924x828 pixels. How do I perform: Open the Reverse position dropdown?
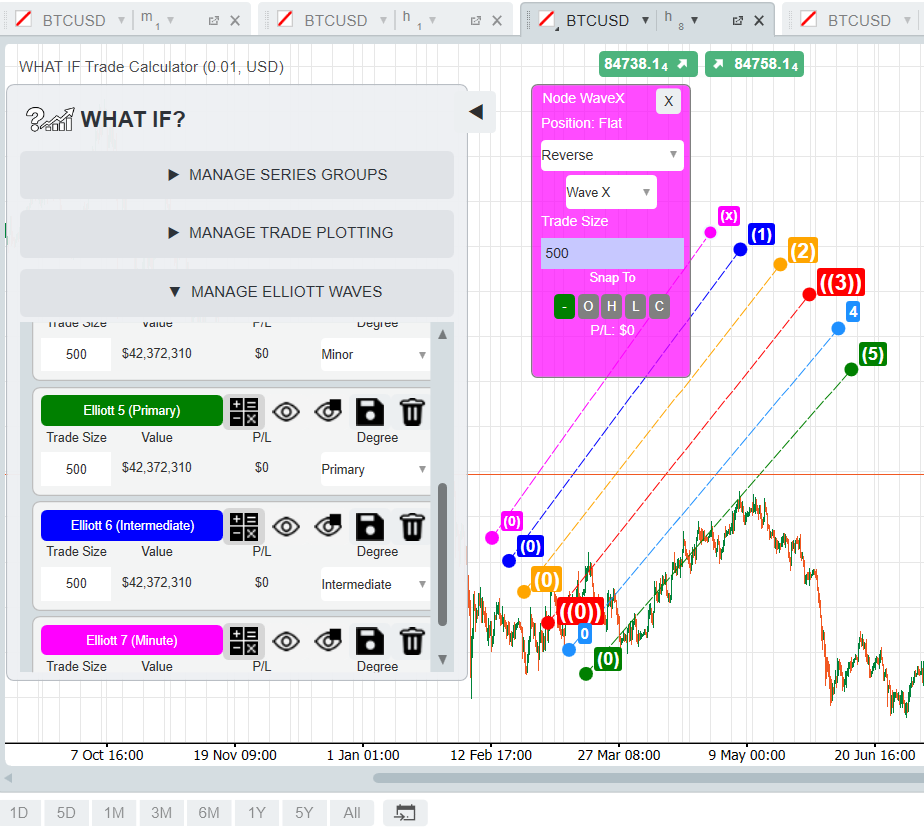[x=612, y=155]
